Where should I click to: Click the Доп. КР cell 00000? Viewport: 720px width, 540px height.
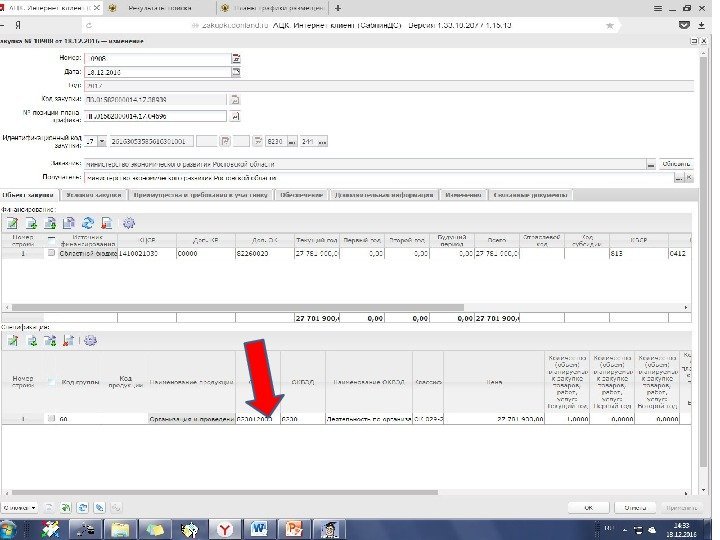pyautogui.click(x=206, y=253)
